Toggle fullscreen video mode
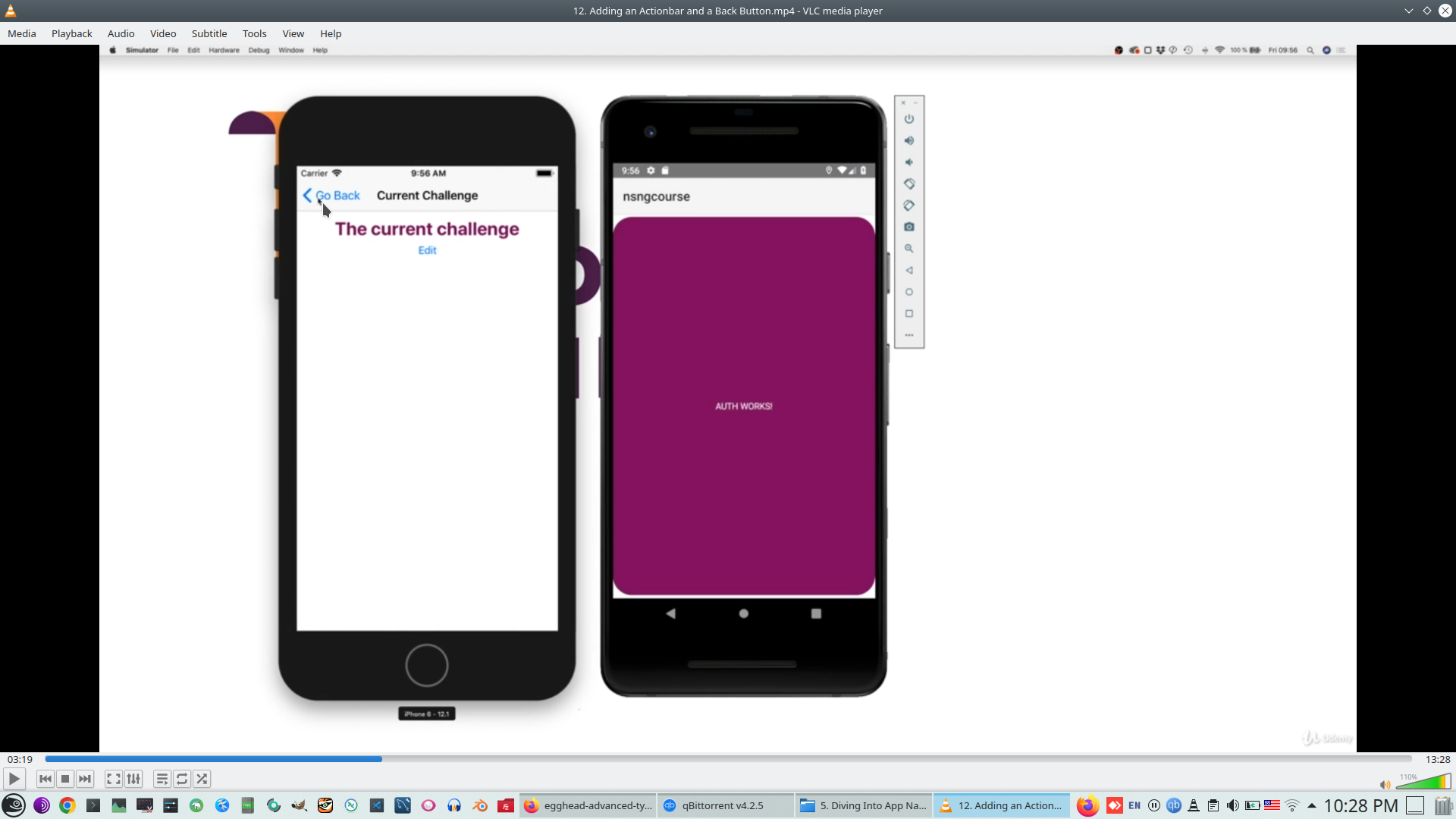 pos(114,779)
